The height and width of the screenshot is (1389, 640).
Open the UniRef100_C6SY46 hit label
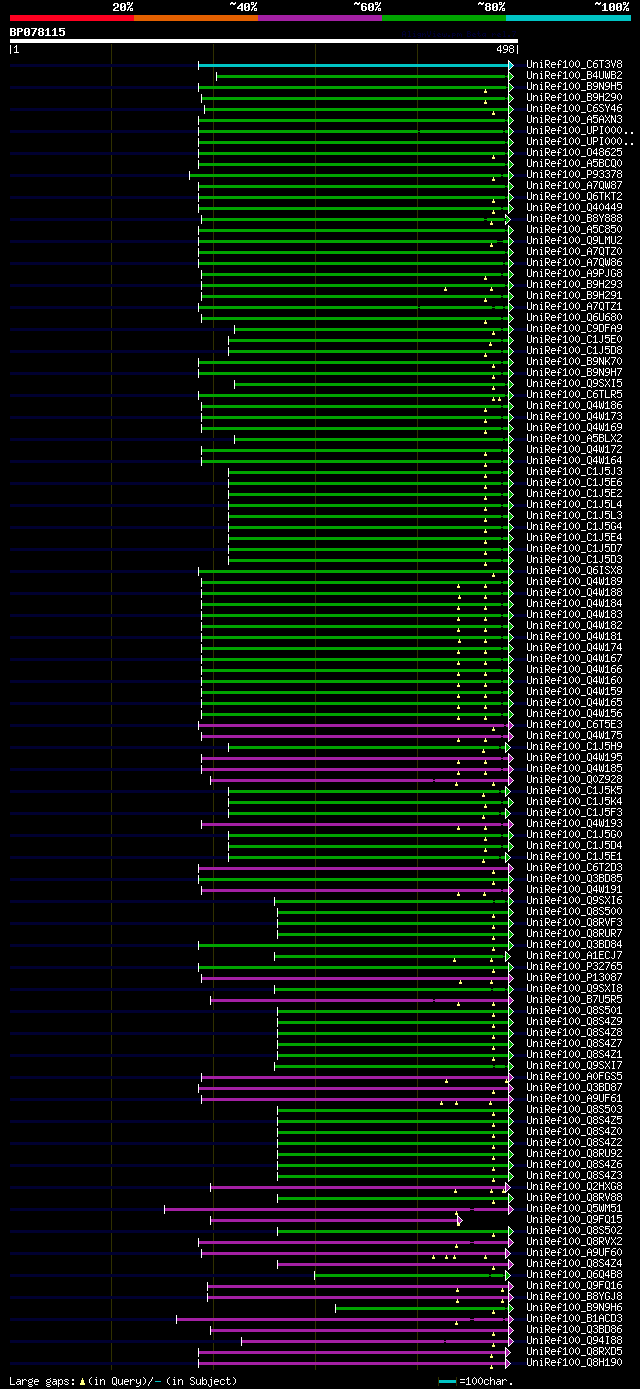point(574,108)
